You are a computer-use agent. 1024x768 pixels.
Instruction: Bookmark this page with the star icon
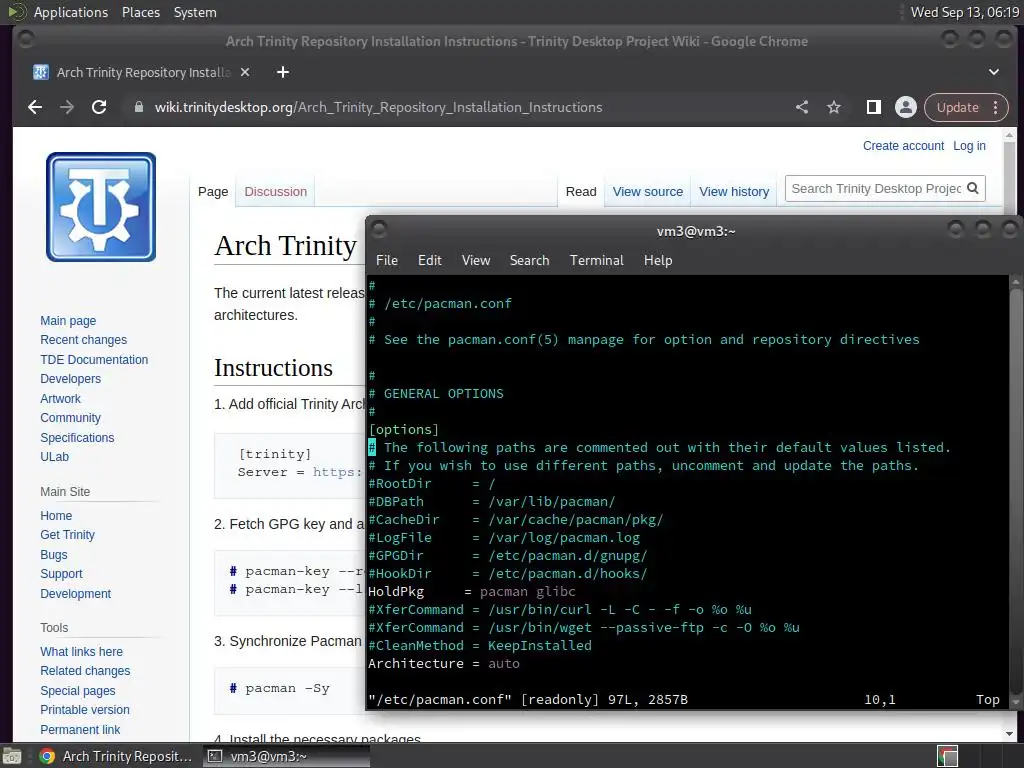click(x=834, y=107)
